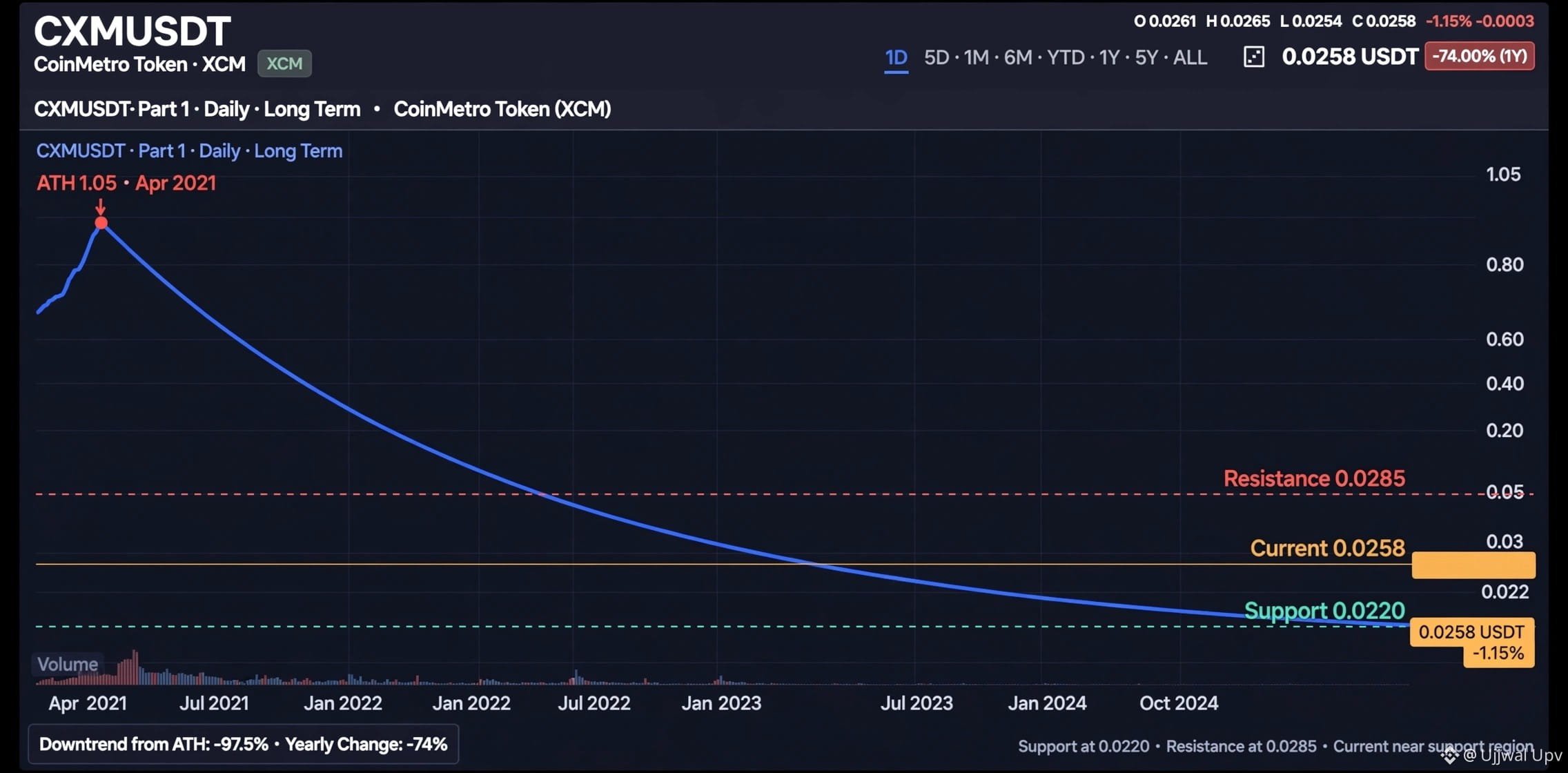Click the blue CXMUSDT Part 1 legend label

(x=189, y=151)
